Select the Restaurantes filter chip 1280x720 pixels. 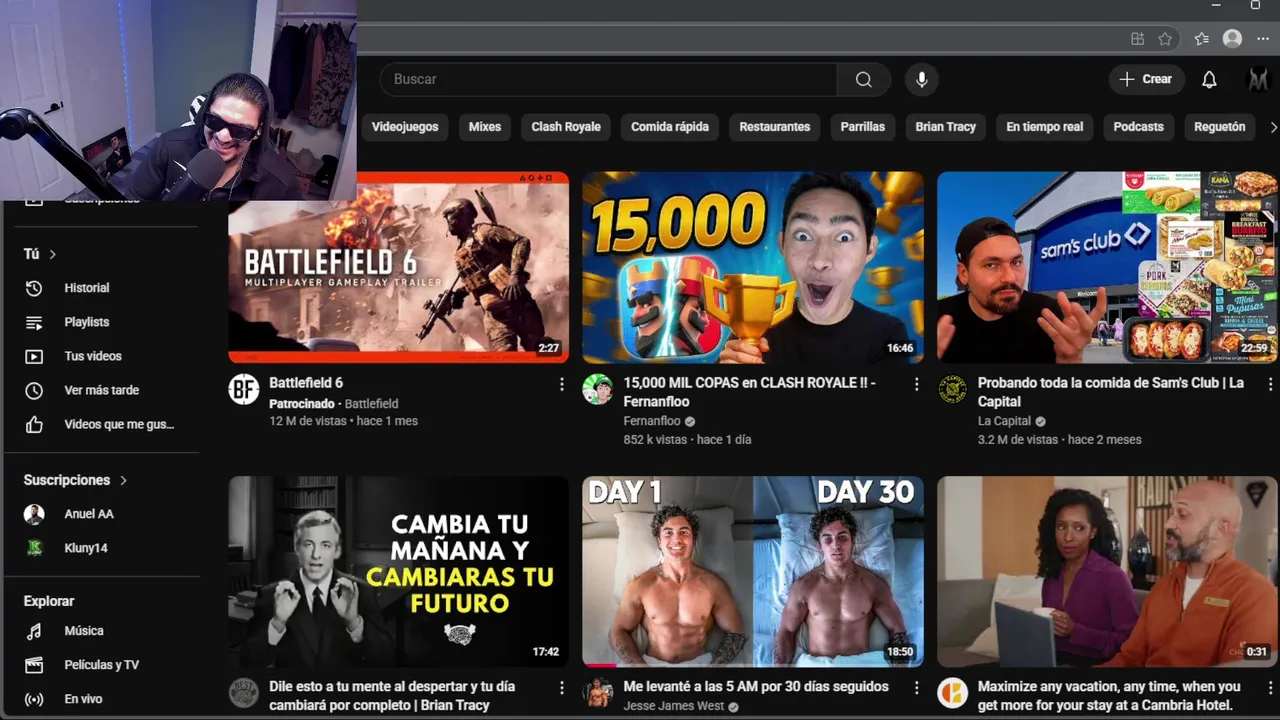[775, 127]
